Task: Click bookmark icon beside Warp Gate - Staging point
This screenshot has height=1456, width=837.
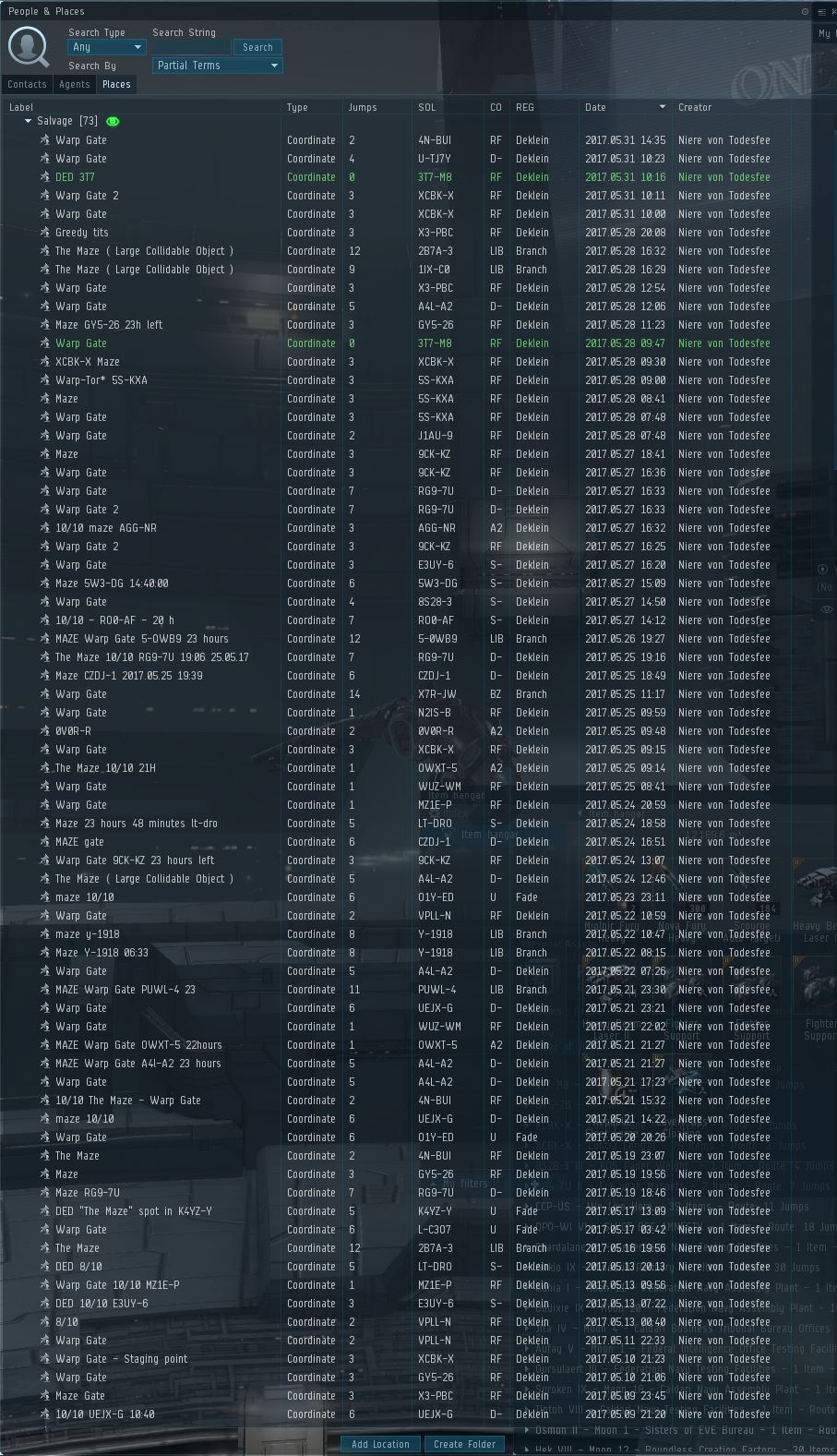Action: pos(44,1359)
